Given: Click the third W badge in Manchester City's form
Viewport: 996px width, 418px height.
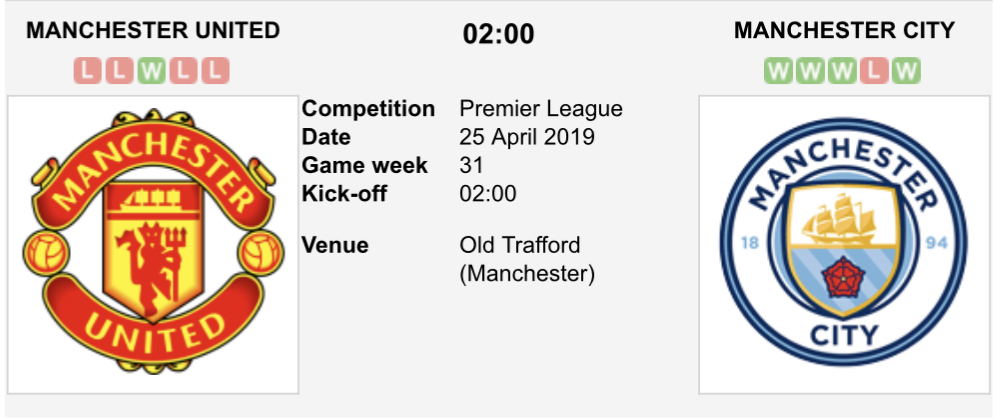Looking at the screenshot, I should [843, 71].
